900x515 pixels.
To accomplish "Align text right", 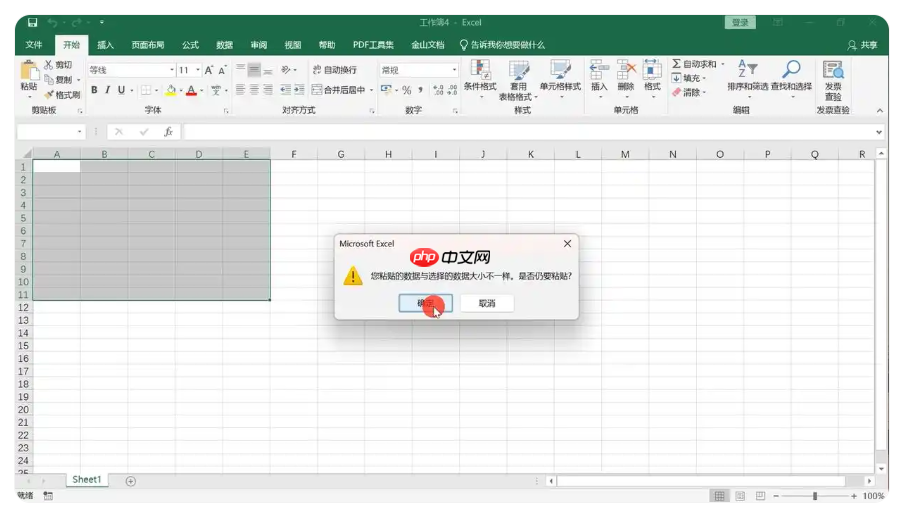I will pos(267,90).
